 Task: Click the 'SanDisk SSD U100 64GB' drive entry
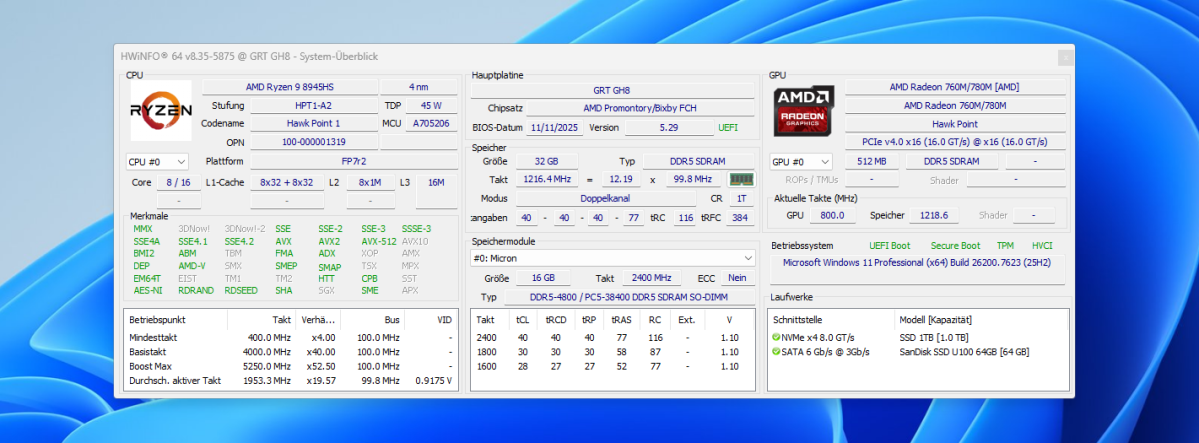964,352
